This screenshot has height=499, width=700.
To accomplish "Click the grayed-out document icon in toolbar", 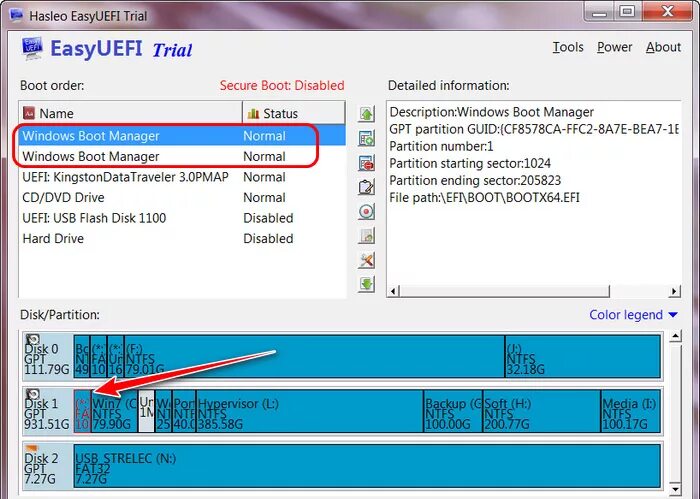I will [x=366, y=235].
